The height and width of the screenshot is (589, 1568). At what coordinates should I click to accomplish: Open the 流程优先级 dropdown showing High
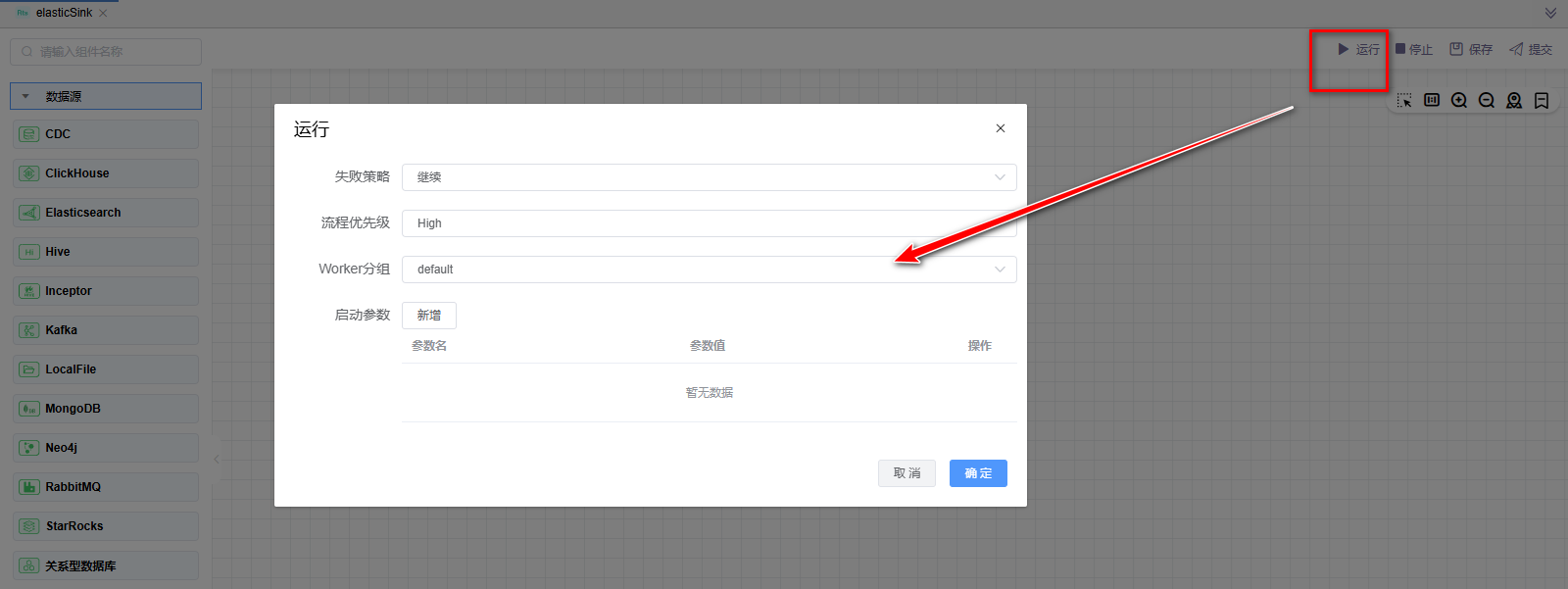click(710, 223)
